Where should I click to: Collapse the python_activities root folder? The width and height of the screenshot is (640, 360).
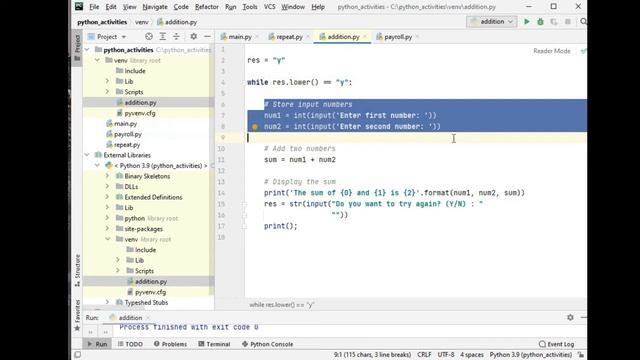[87, 50]
